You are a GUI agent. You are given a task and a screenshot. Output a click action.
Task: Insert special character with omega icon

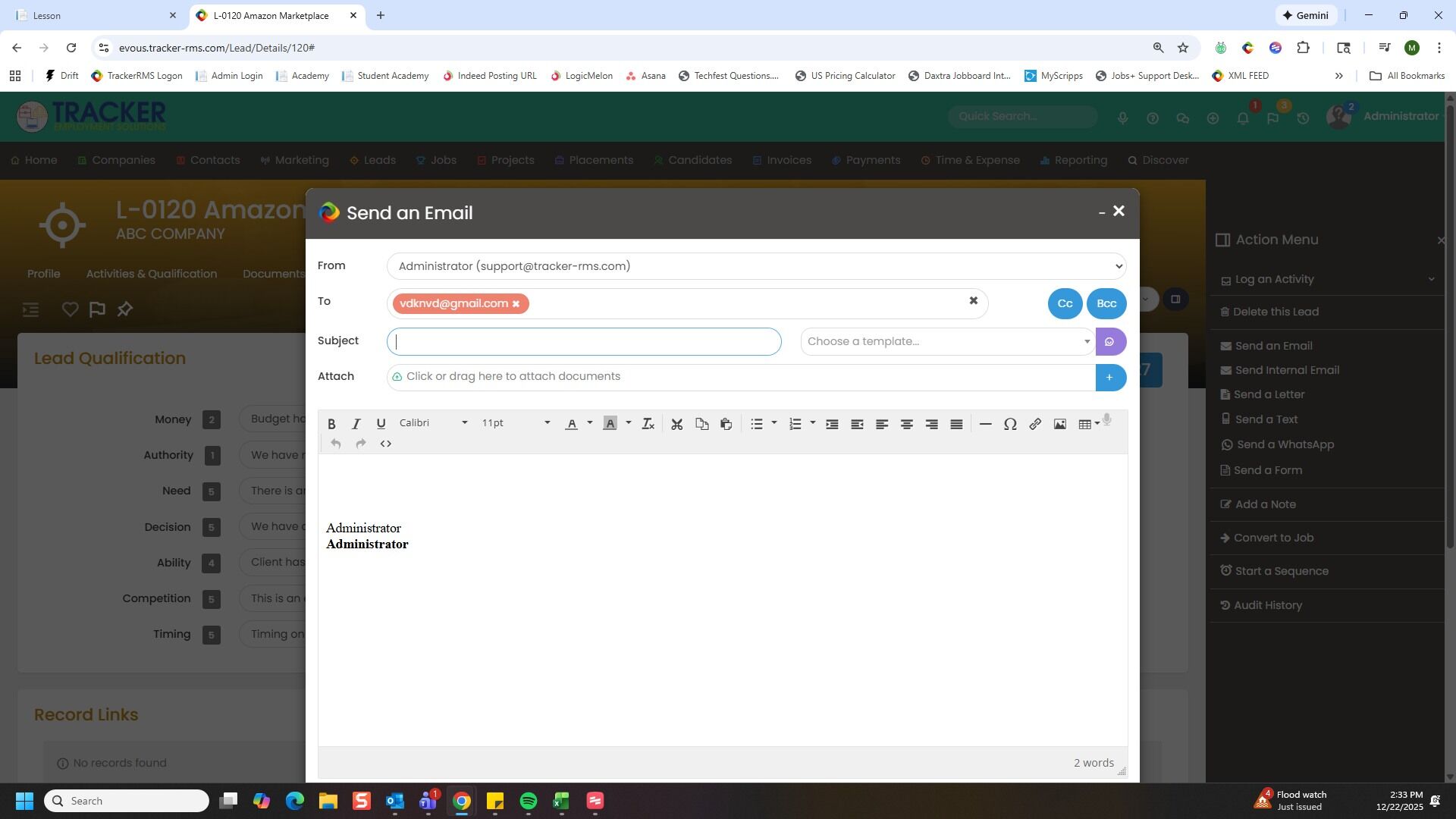click(x=1009, y=424)
